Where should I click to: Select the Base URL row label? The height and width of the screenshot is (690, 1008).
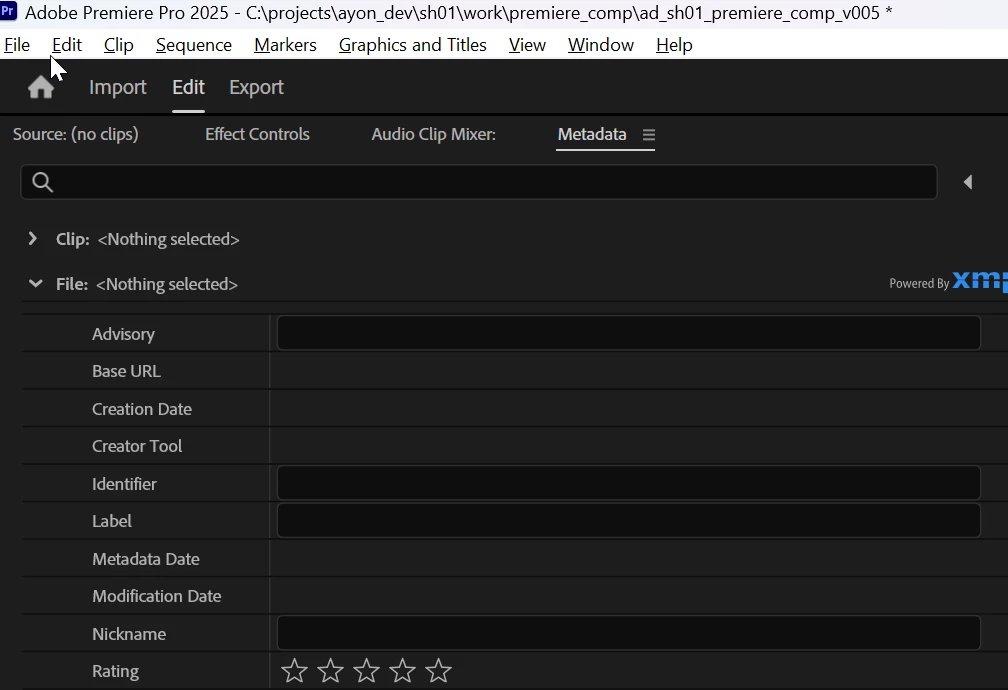coord(127,372)
